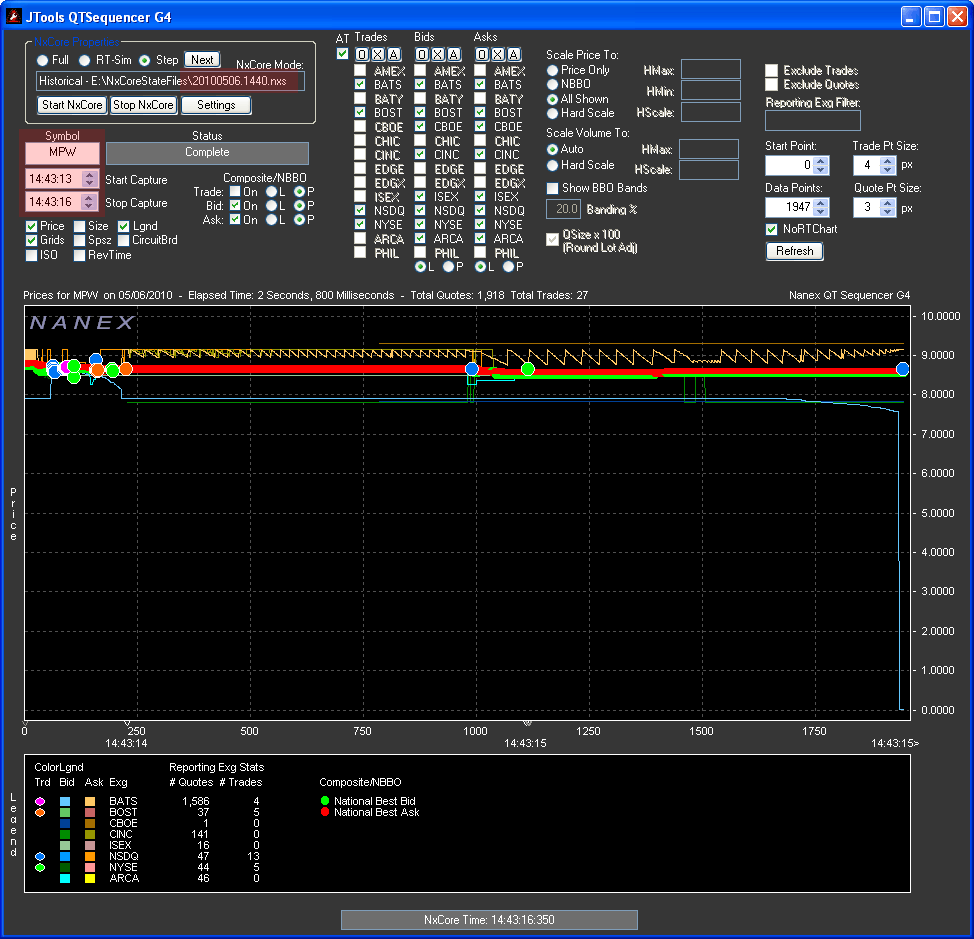Select the RT-Sim mode radio

click(85, 60)
